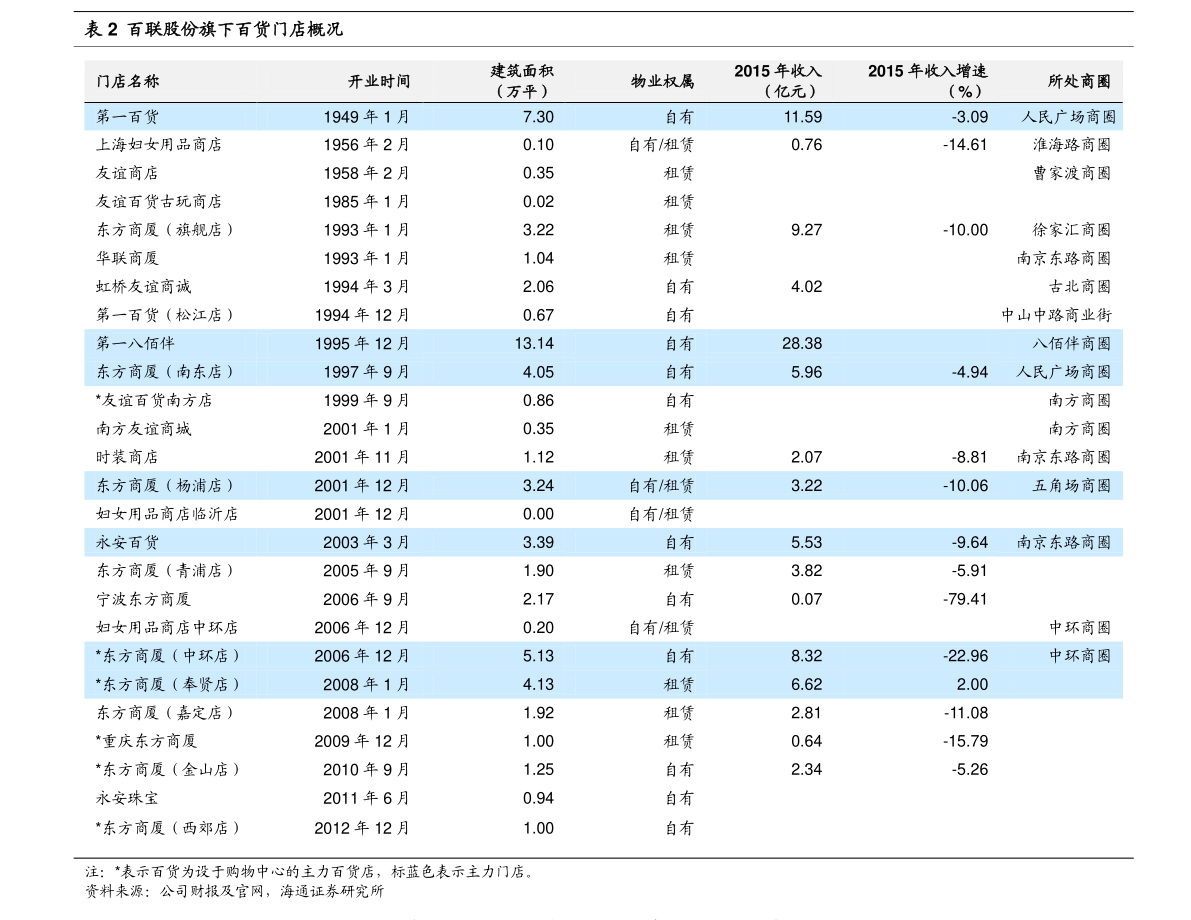This screenshot has width=1191, height=920.
Task: Click the '租赁' cell in 华联商厦 row
Action: pos(678,258)
